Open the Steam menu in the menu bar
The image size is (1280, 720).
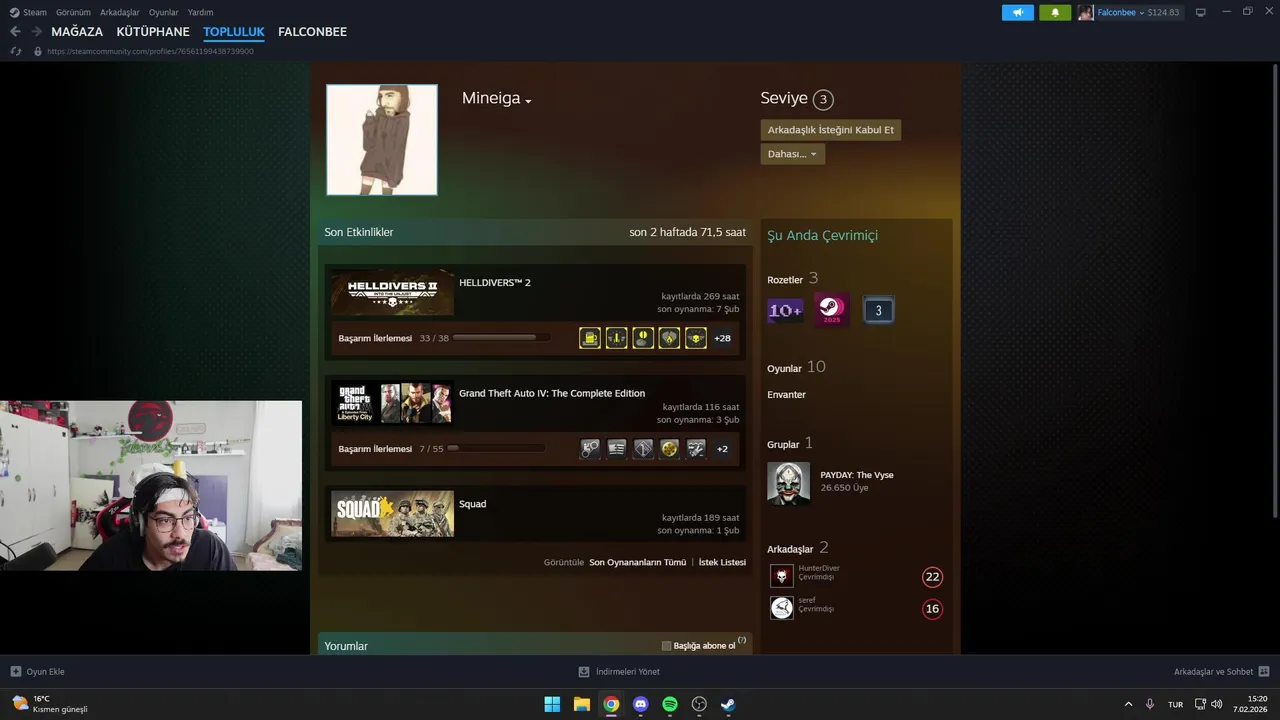point(28,12)
